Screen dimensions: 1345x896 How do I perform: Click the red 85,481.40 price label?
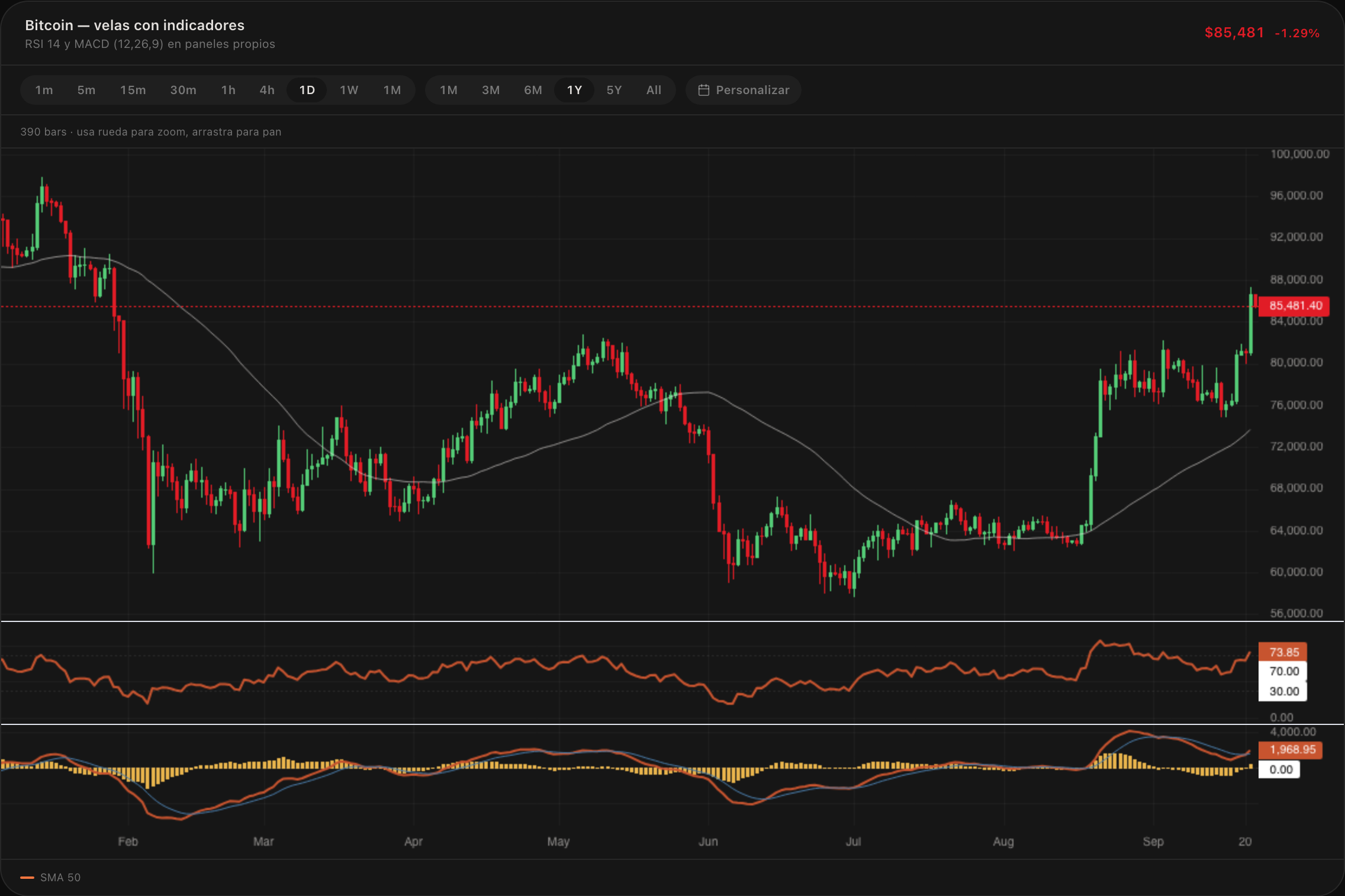pos(1295,306)
